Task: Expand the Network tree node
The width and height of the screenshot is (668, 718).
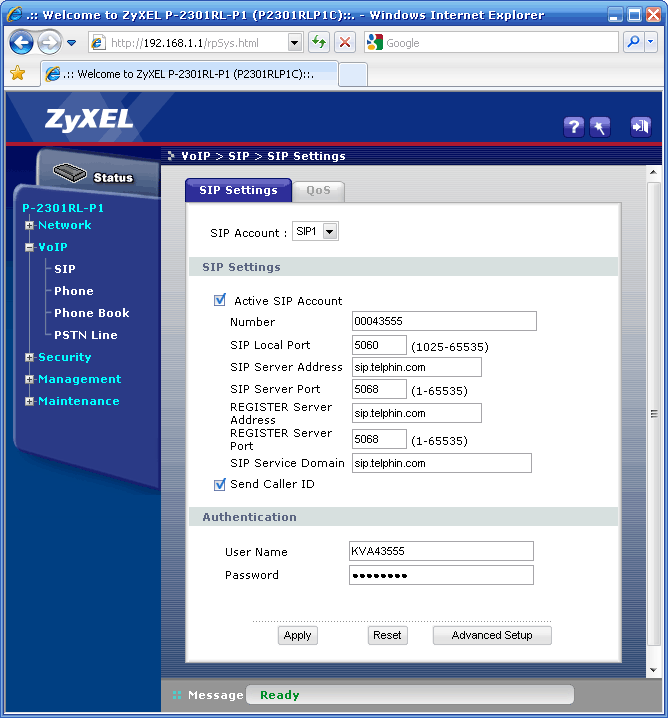Action: (x=30, y=225)
